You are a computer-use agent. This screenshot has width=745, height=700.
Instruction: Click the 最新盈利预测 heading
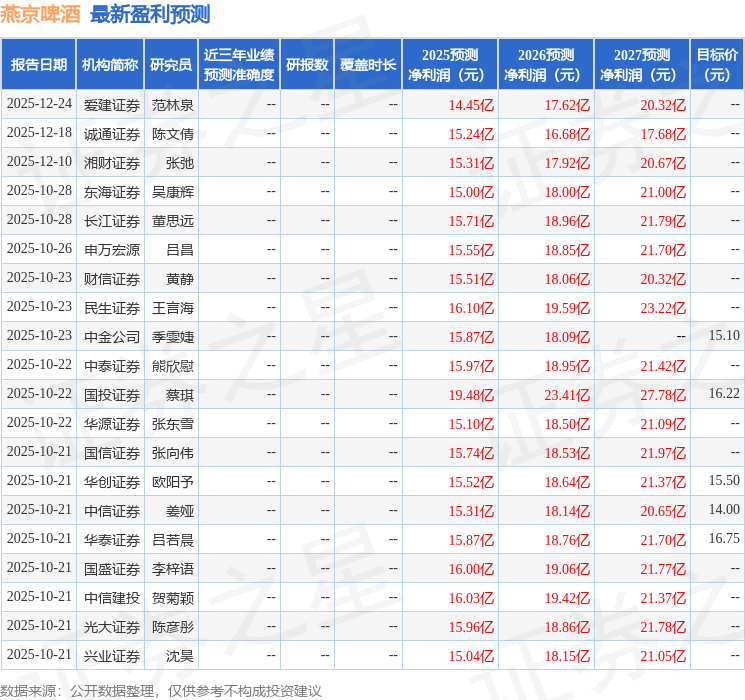pyautogui.click(x=150, y=14)
